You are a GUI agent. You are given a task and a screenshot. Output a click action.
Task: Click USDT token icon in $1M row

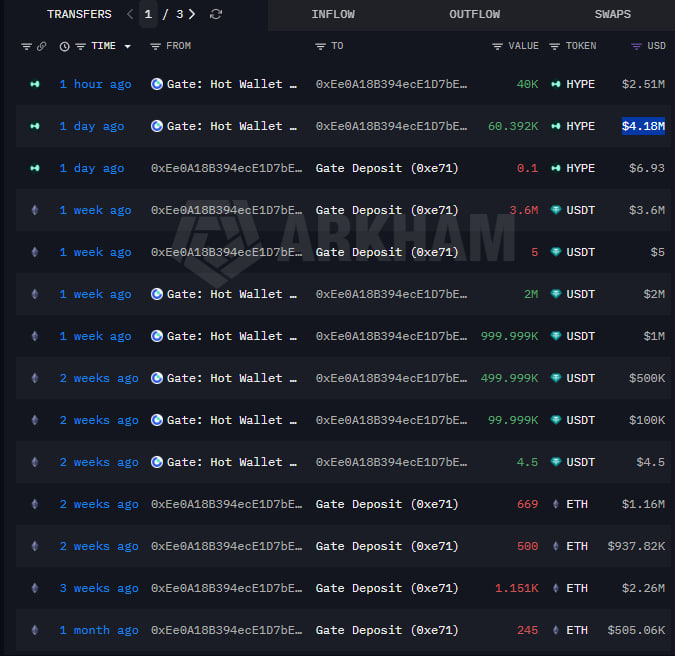coord(556,336)
